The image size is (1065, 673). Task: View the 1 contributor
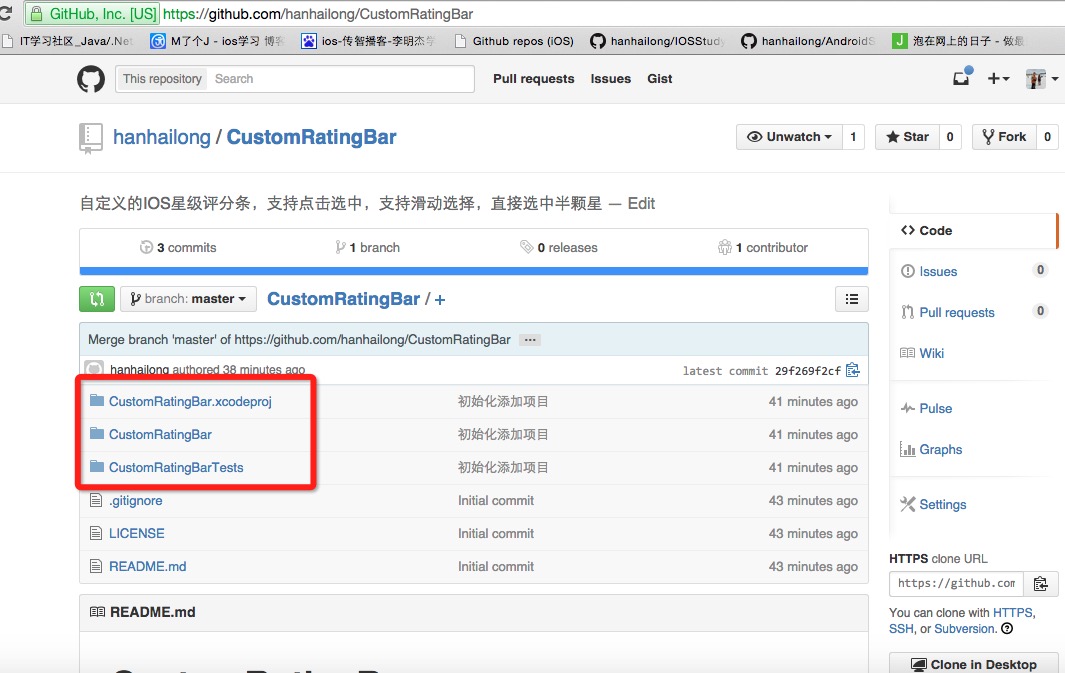[763, 248]
